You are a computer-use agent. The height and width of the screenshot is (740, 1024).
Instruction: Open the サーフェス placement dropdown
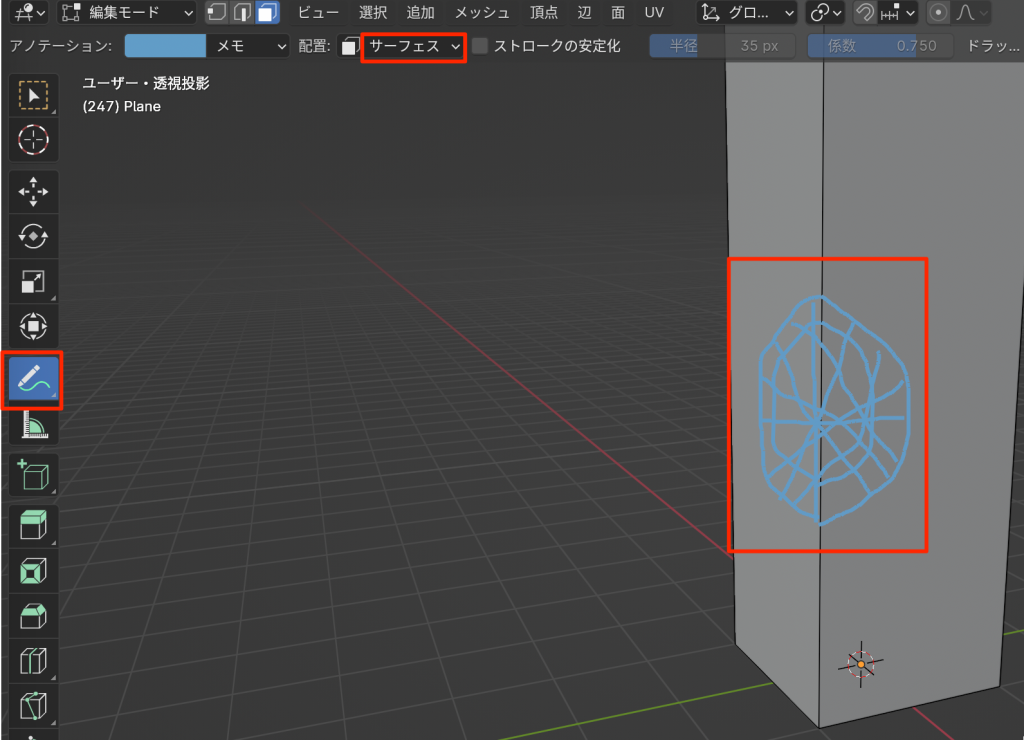click(x=414, y=46)
